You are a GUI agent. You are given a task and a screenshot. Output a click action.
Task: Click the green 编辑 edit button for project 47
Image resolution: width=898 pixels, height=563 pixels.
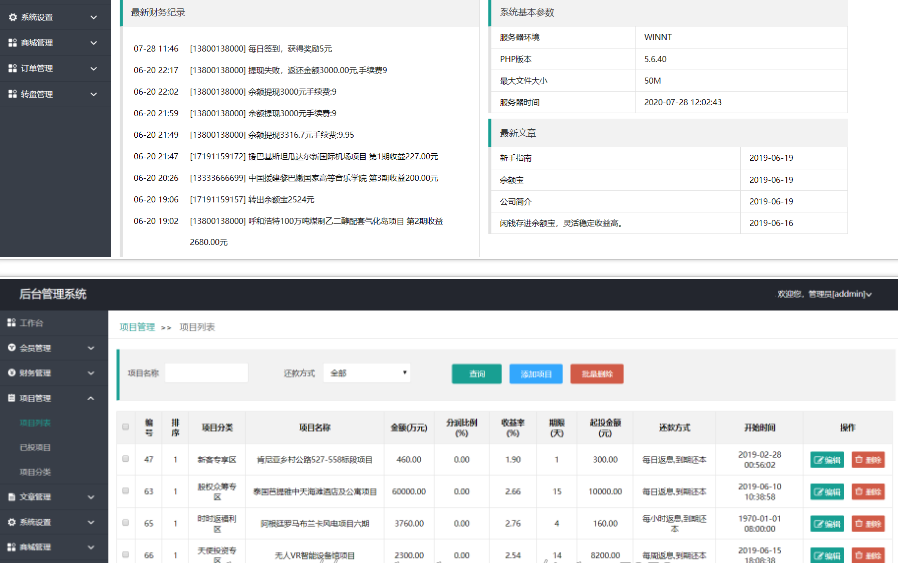pos(827,460)
